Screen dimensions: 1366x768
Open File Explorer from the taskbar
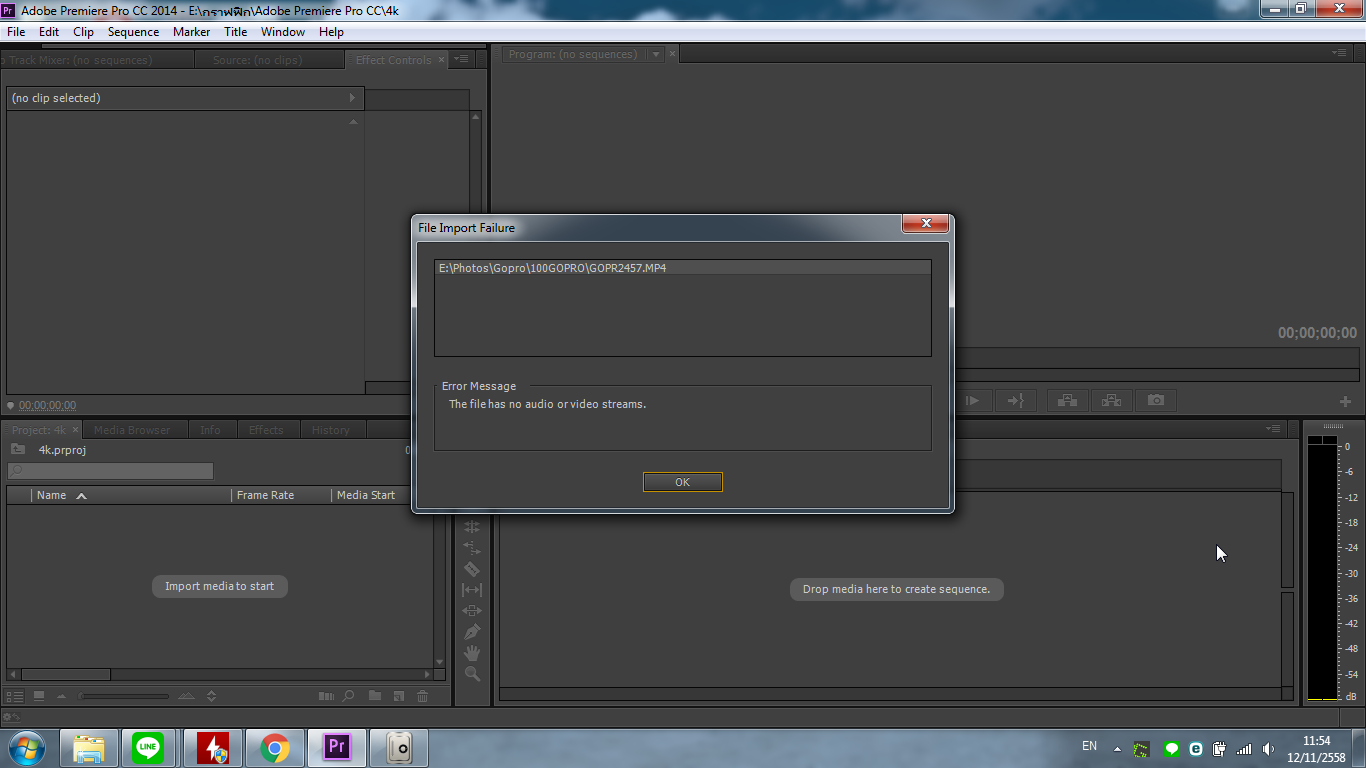89,748
